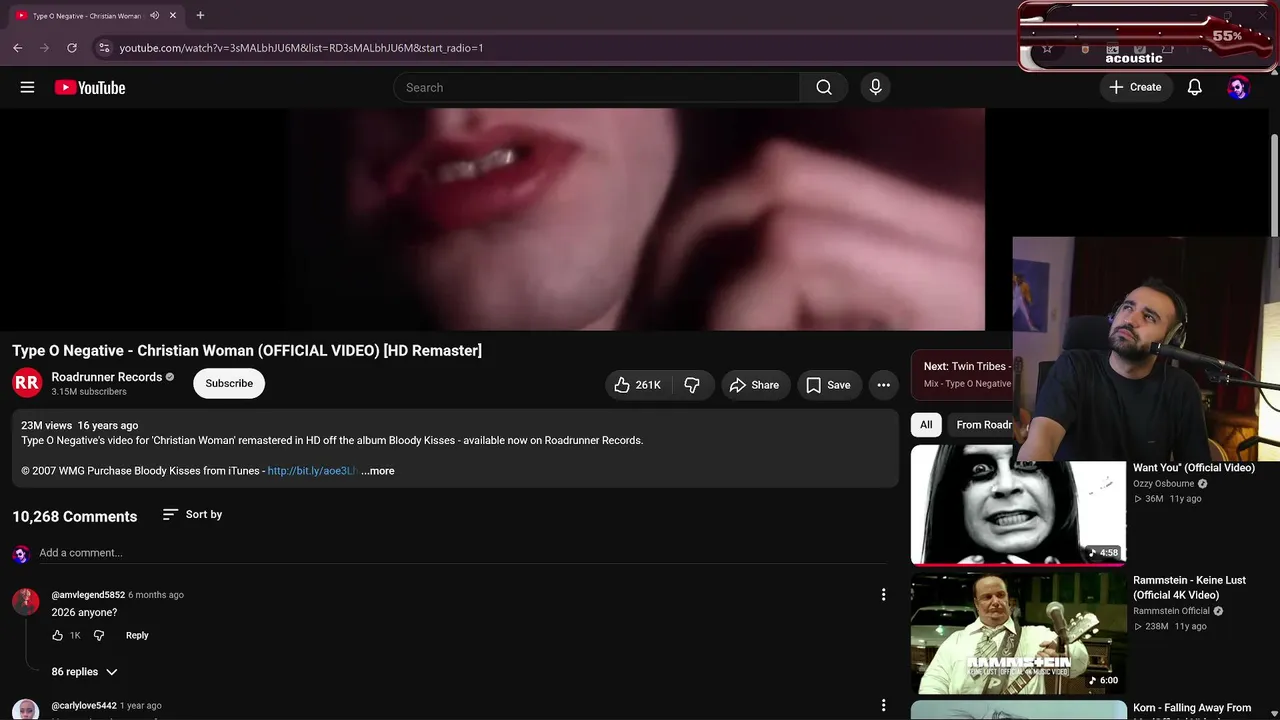Open the Create dropdown button
1280x720 pixels.
[x=1135, y=87]
